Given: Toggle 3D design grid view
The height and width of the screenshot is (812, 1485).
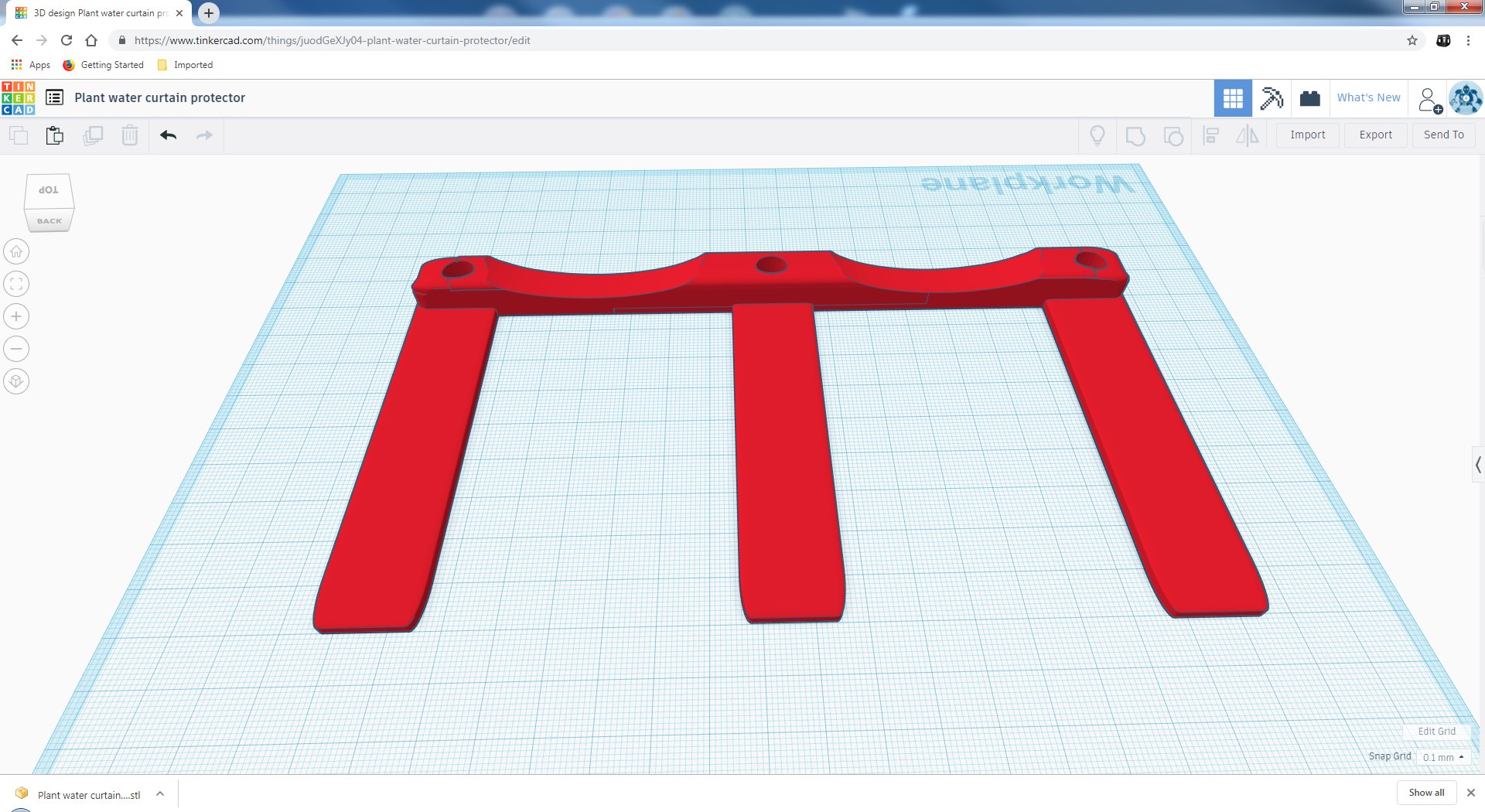Looking at the screenshot, I should 1233,98.
